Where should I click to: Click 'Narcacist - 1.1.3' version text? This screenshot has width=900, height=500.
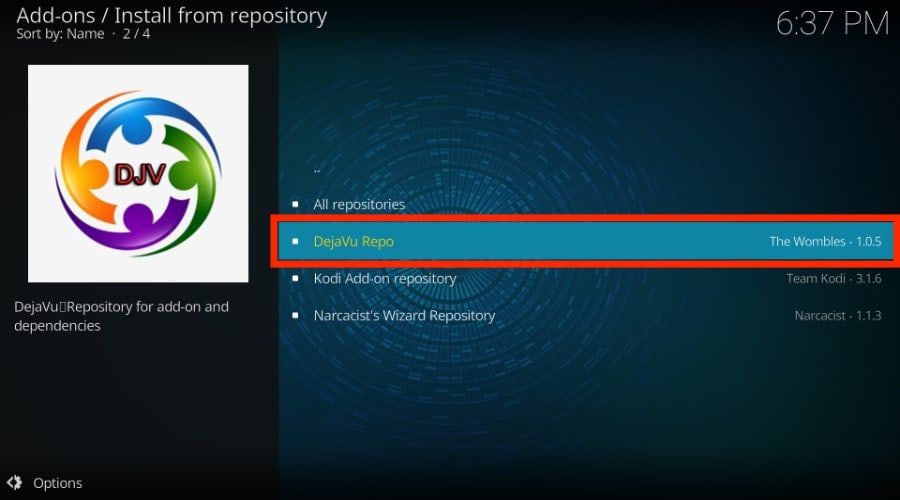coord(838,315)
